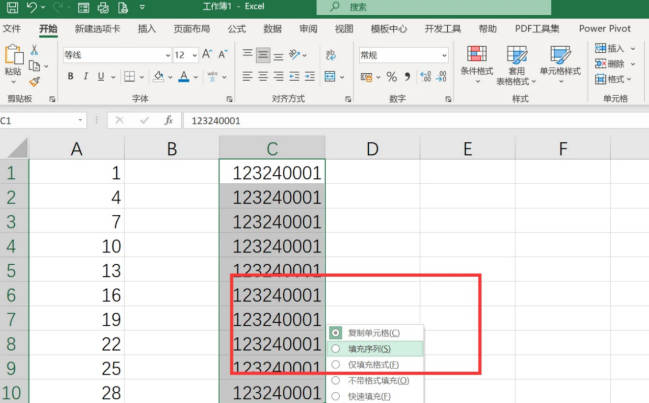Click the increase decimal places icon

tap(425, 77)
